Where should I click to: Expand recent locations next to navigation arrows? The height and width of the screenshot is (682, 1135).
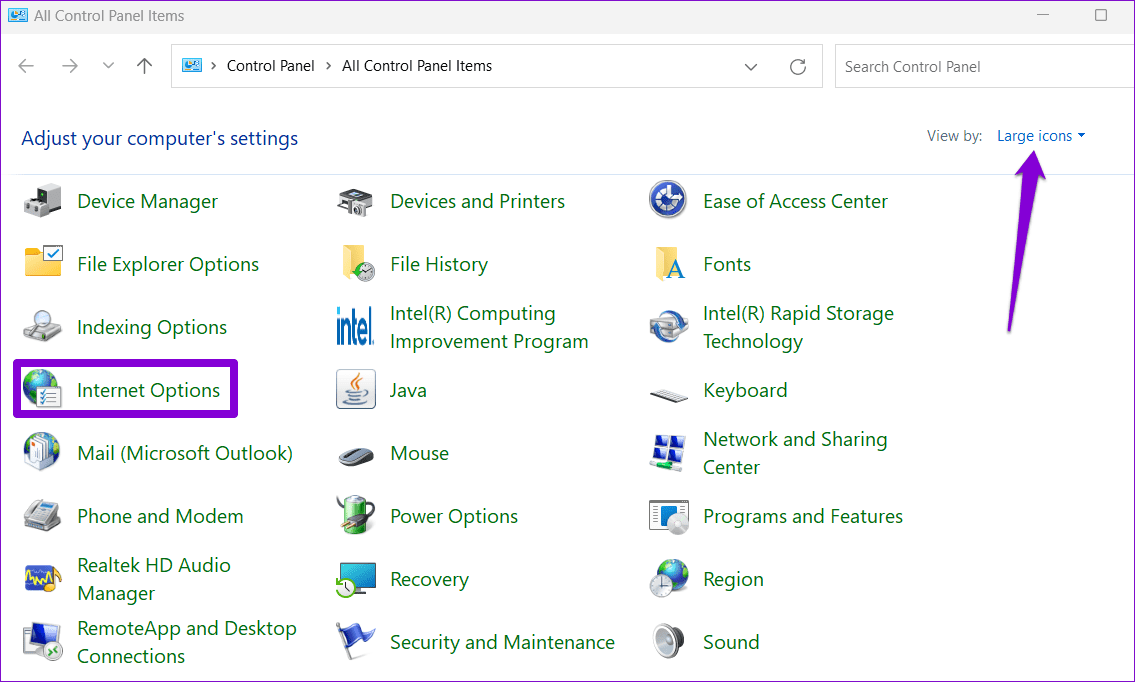click(108, 65)
